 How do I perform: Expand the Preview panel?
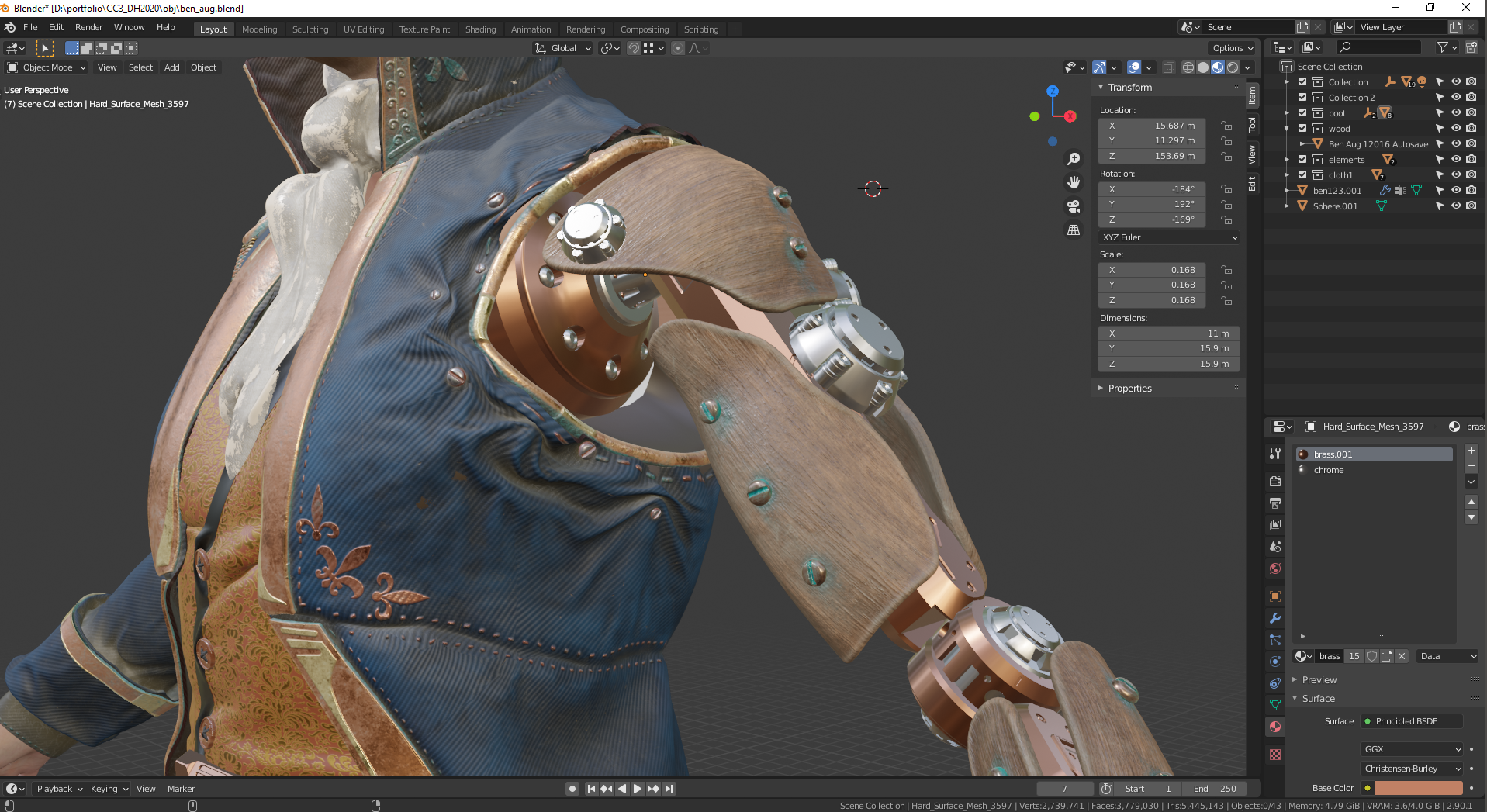click(1319, 680)
